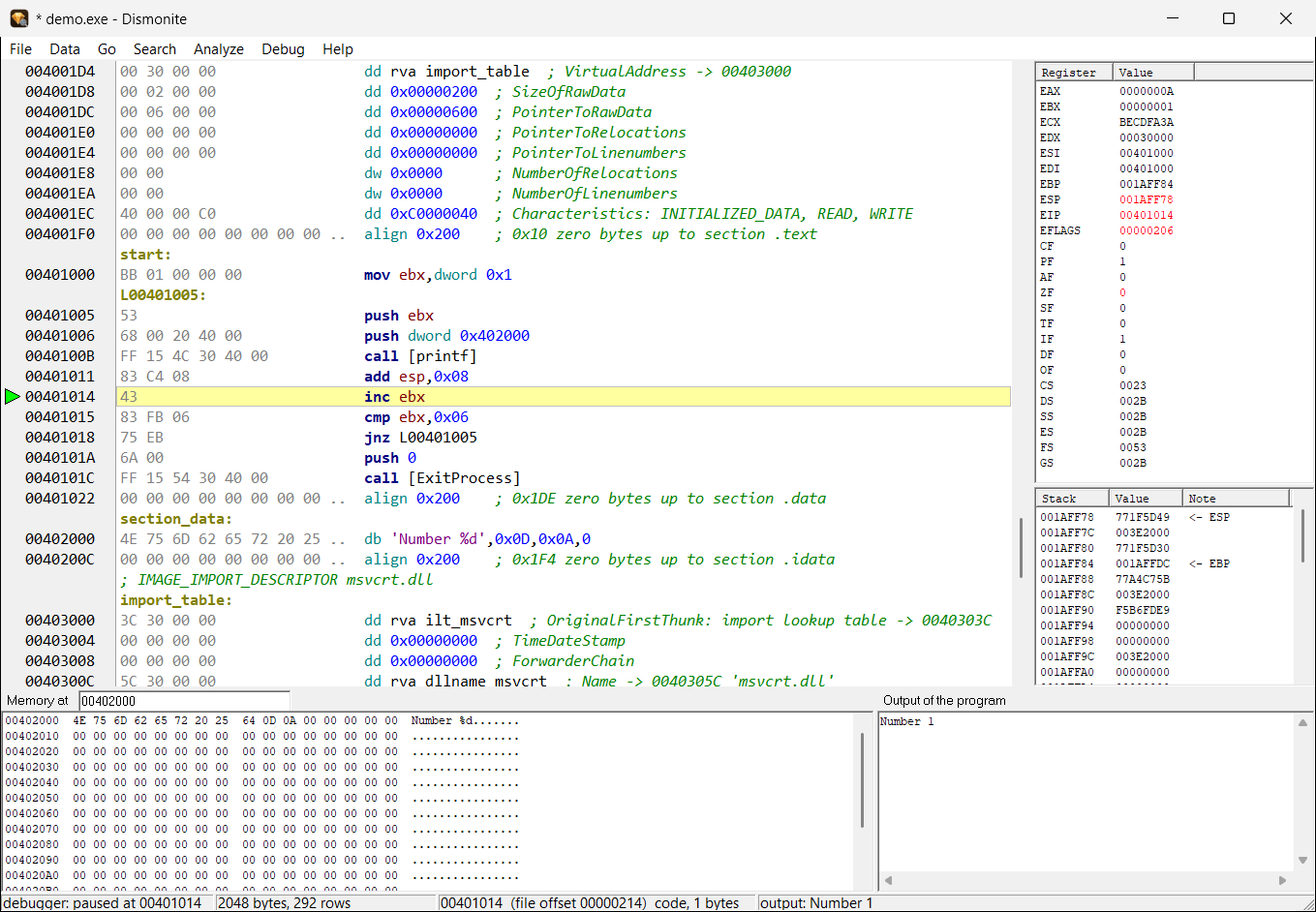
Task: Click the EFLAGS value 00000206
Action: [1147, 230]
